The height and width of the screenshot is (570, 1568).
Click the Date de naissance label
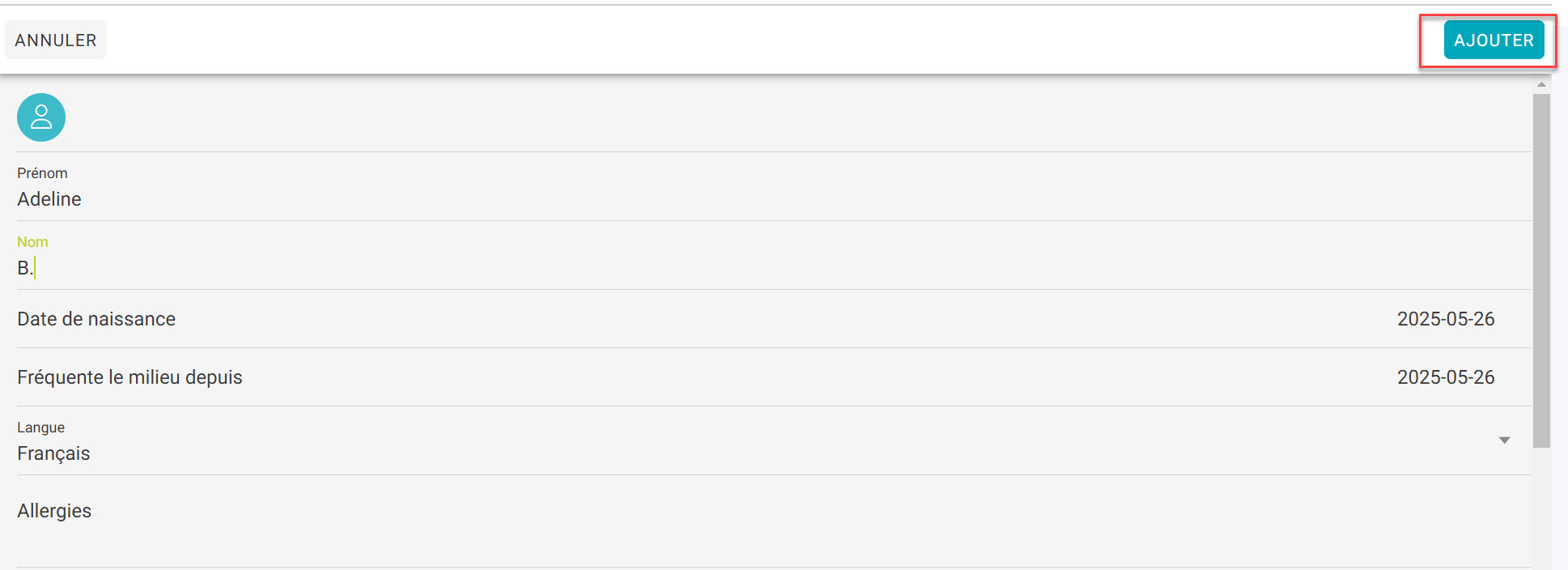(x=96, y=319)
